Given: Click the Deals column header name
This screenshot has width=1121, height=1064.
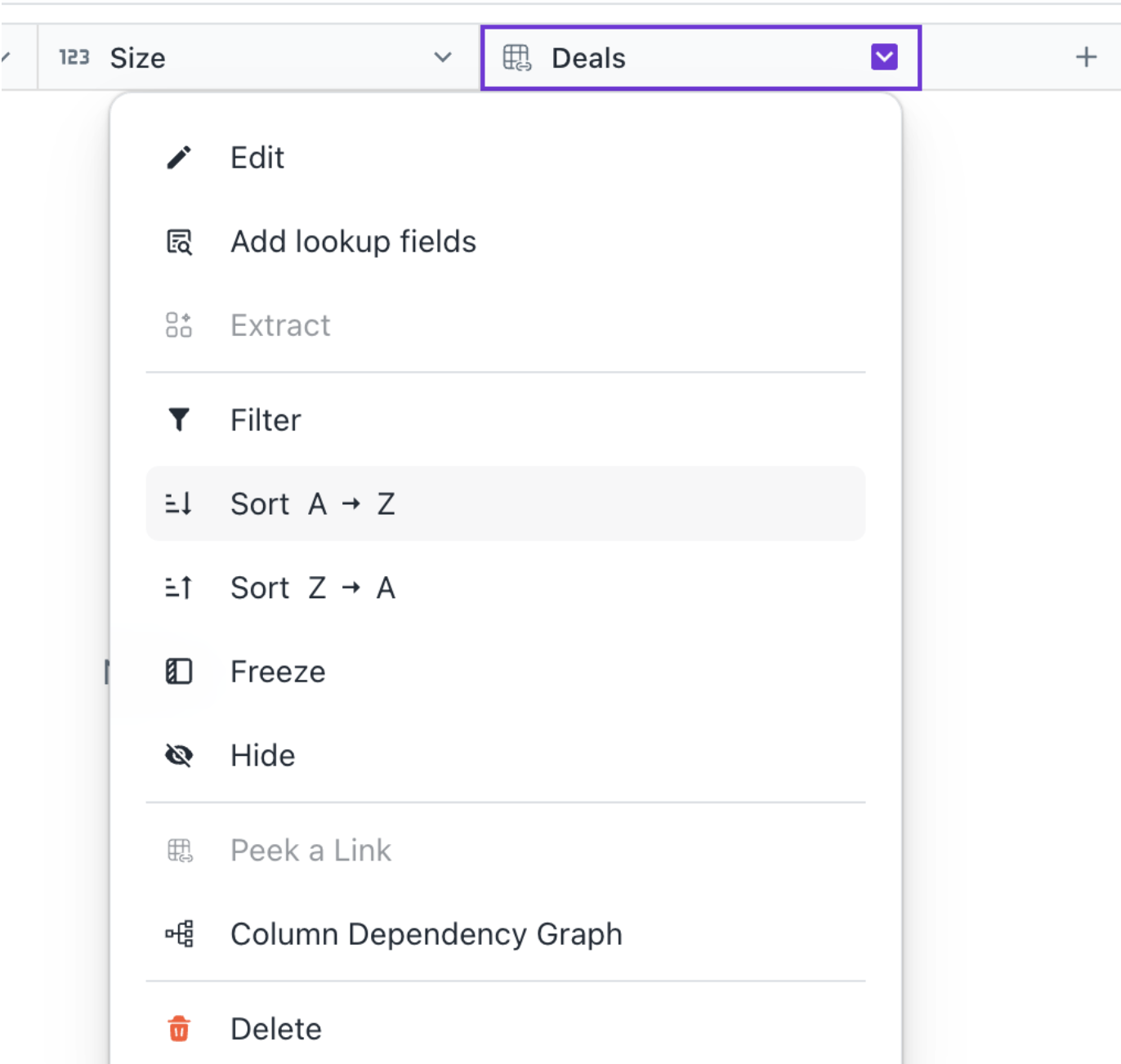Looking at the screenshot, I should (588, 58).
